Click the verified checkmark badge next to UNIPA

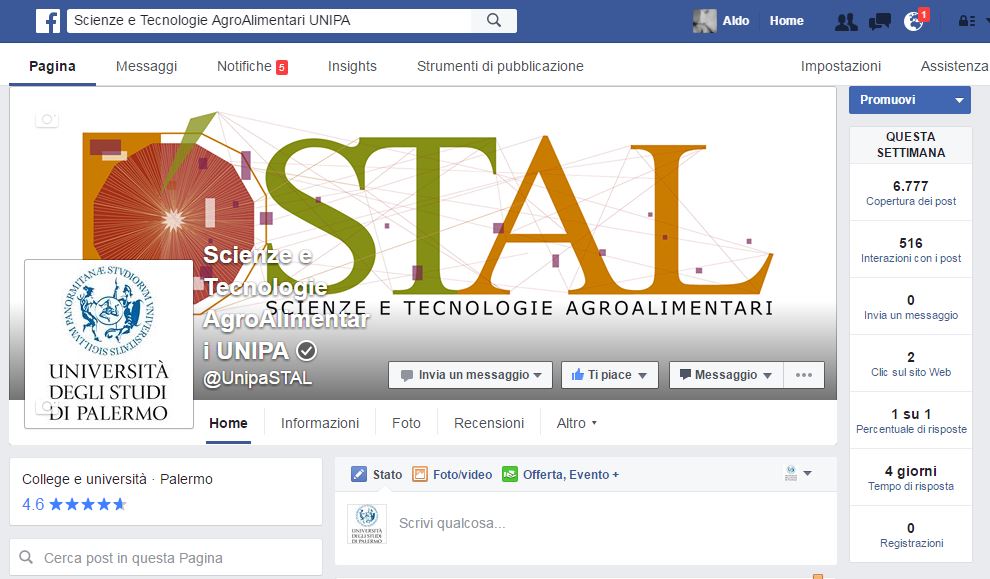(306, 350)
